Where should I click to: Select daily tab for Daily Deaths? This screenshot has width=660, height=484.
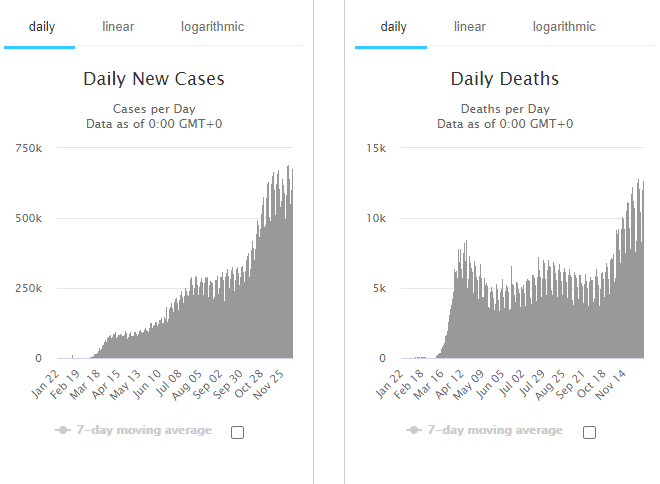393,27
